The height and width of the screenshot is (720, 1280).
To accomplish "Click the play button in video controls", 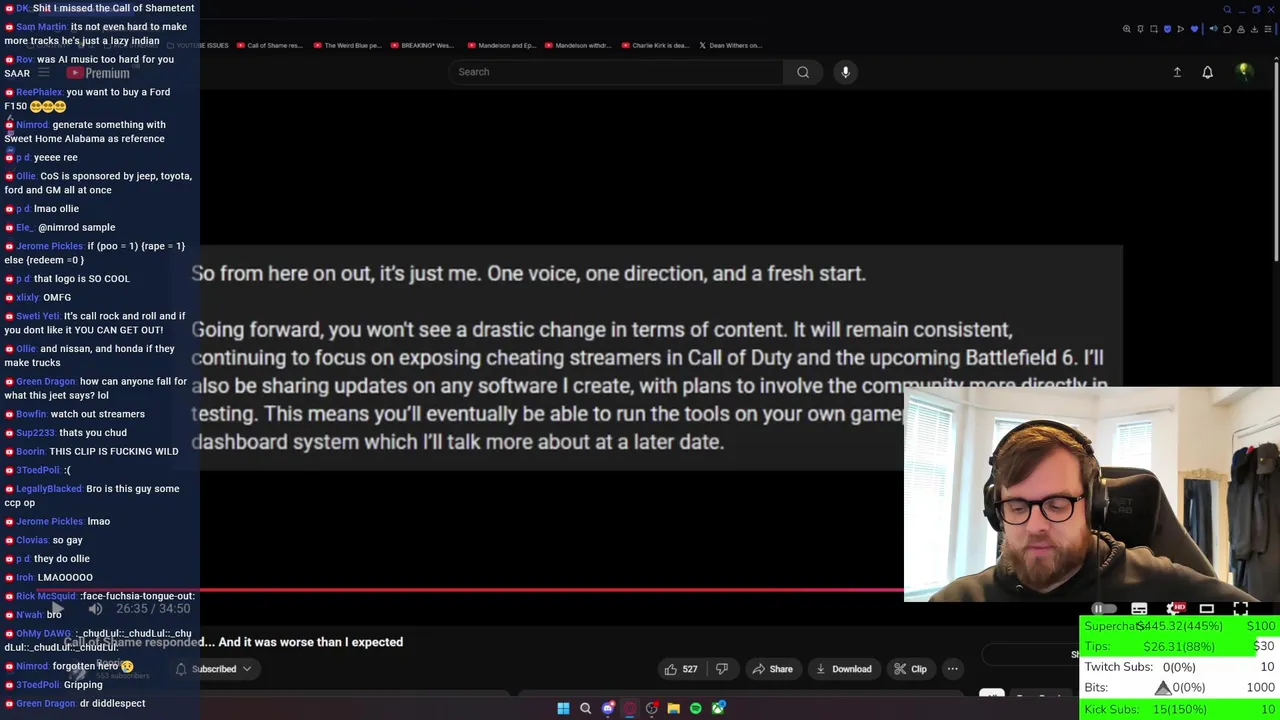I will click(56, 608).
